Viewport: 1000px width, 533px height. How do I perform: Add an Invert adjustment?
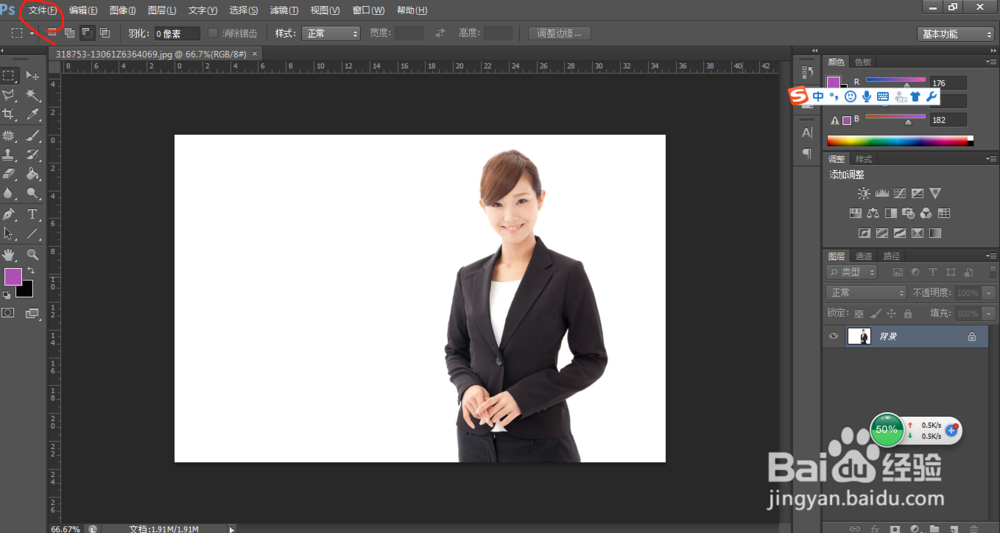click(x=864, y=233)
